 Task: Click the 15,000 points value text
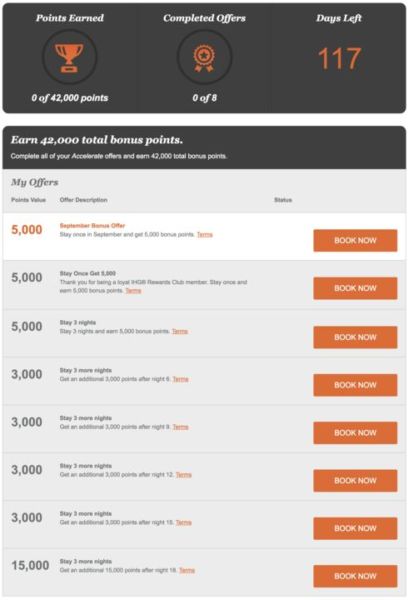(x=30, y=566)
